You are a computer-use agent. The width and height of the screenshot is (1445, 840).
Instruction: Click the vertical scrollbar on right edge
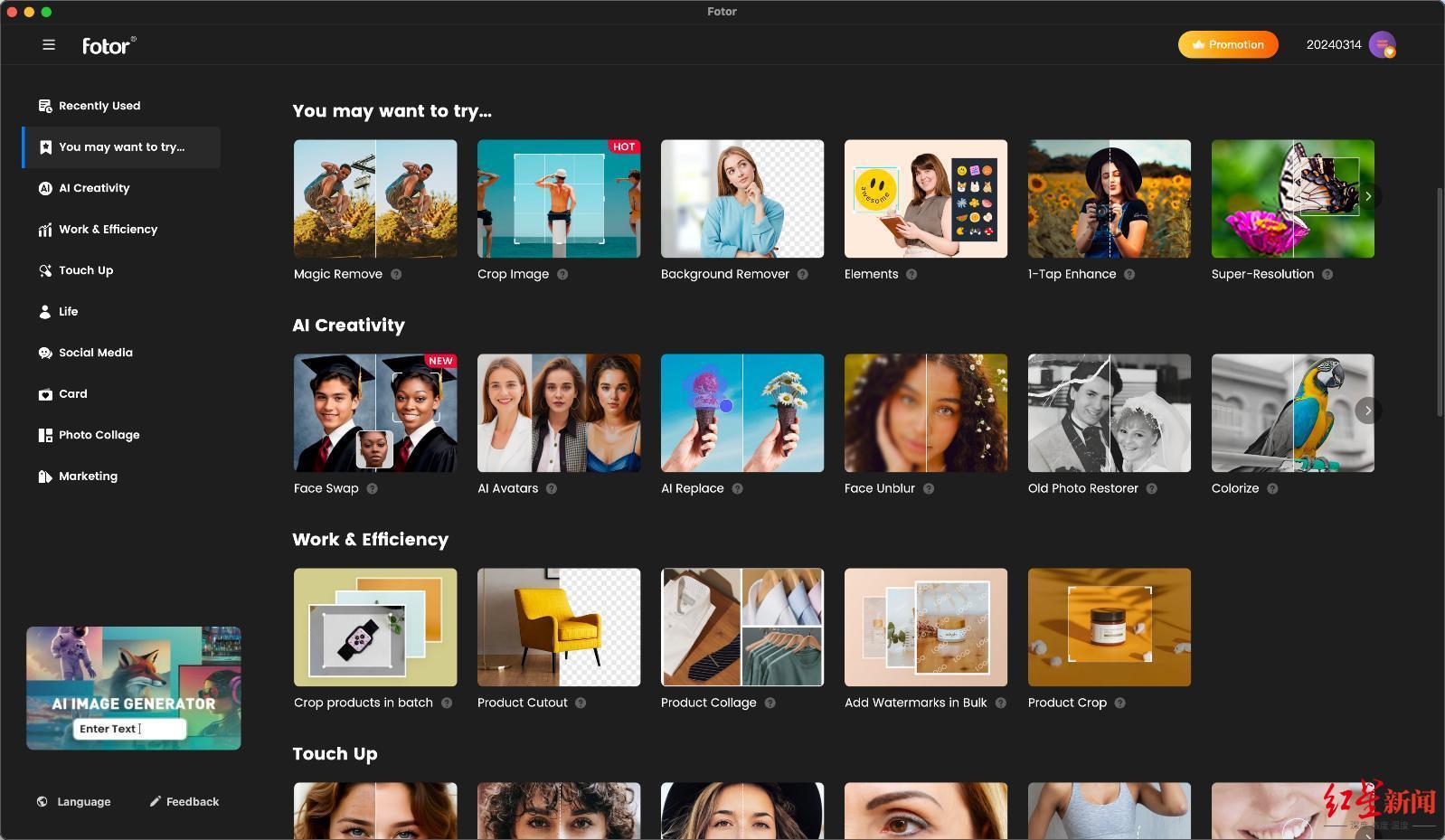[1439, 302]
